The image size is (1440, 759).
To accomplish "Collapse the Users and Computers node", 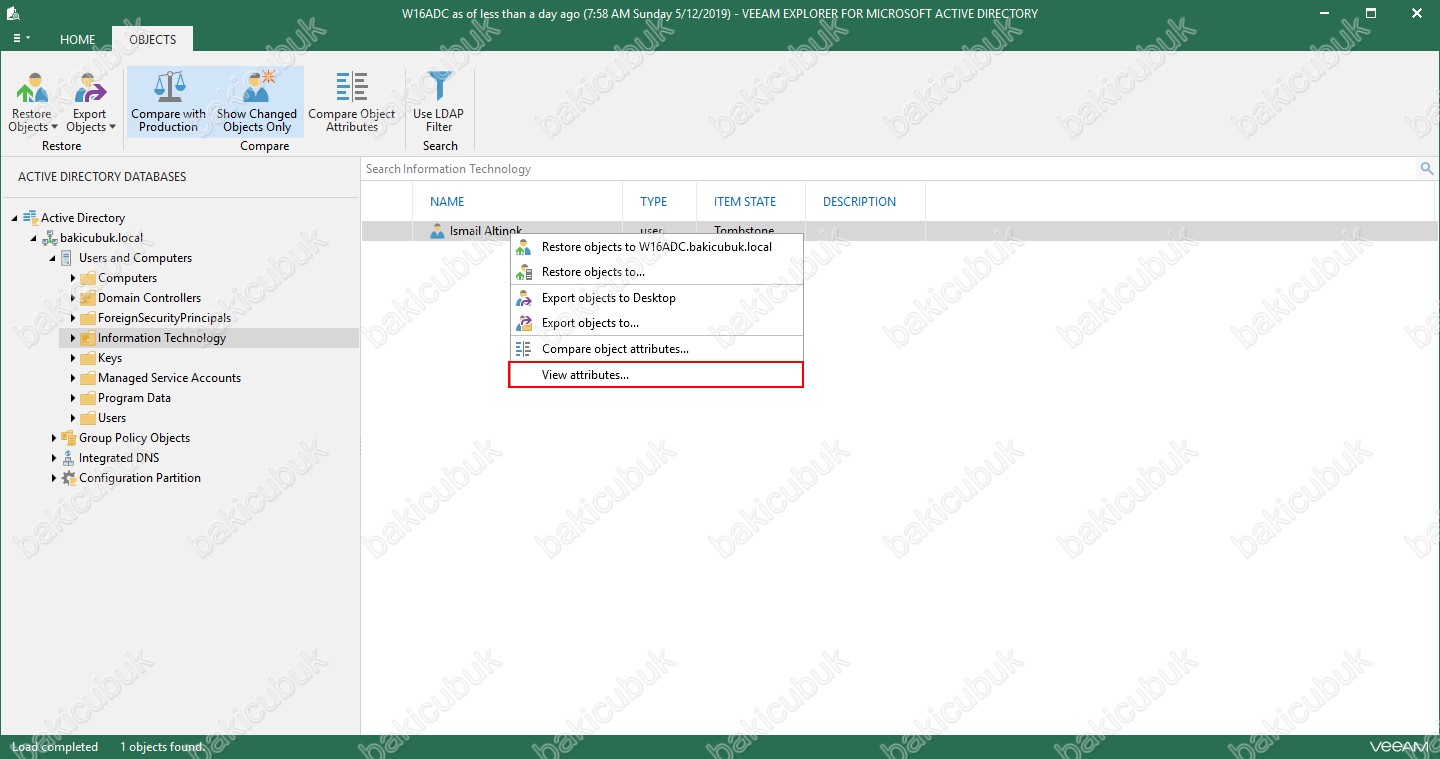I will [52, 258].
